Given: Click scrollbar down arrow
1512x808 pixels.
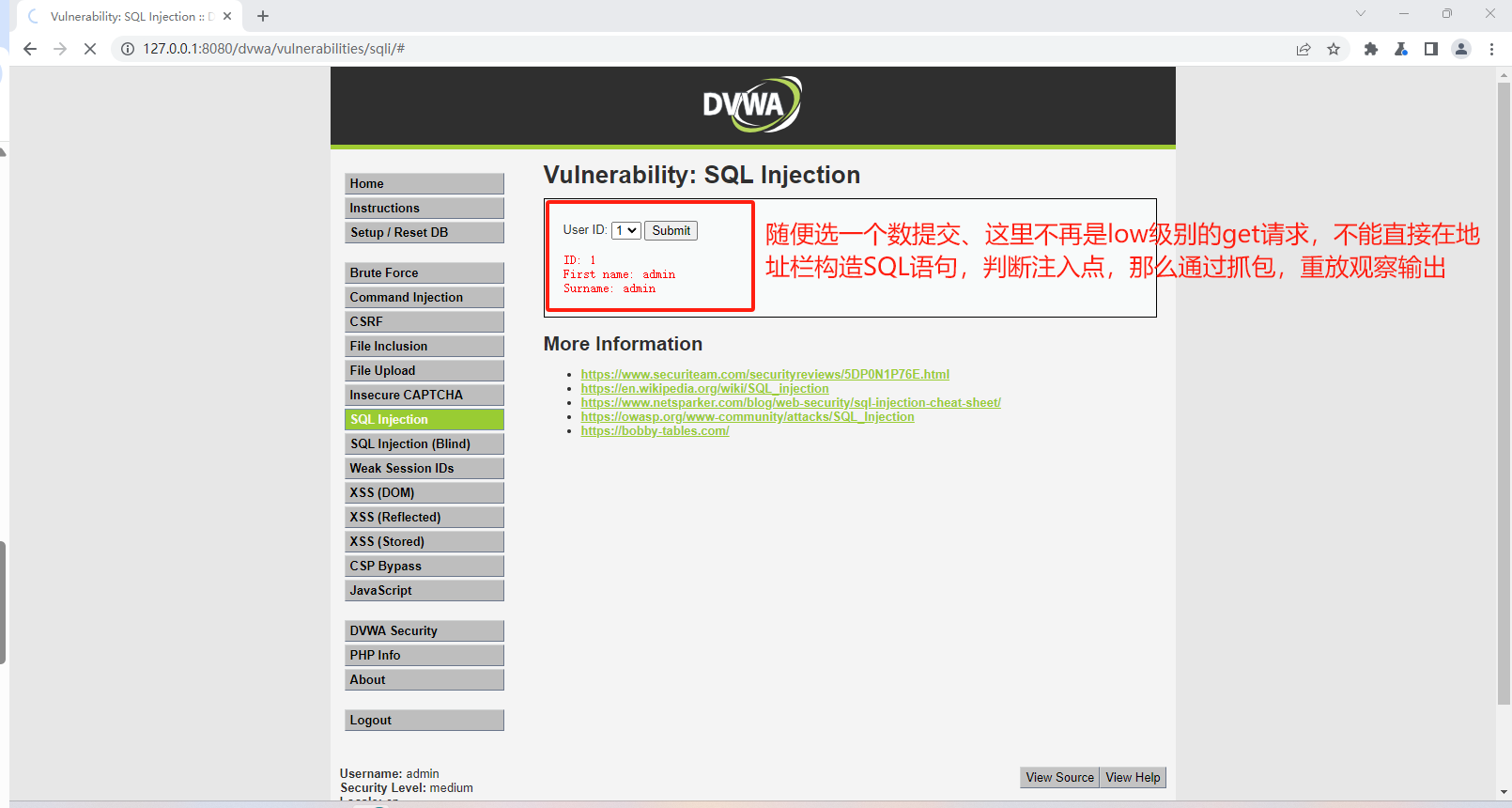Looking at the screenshot, I should click(1504, 792).
